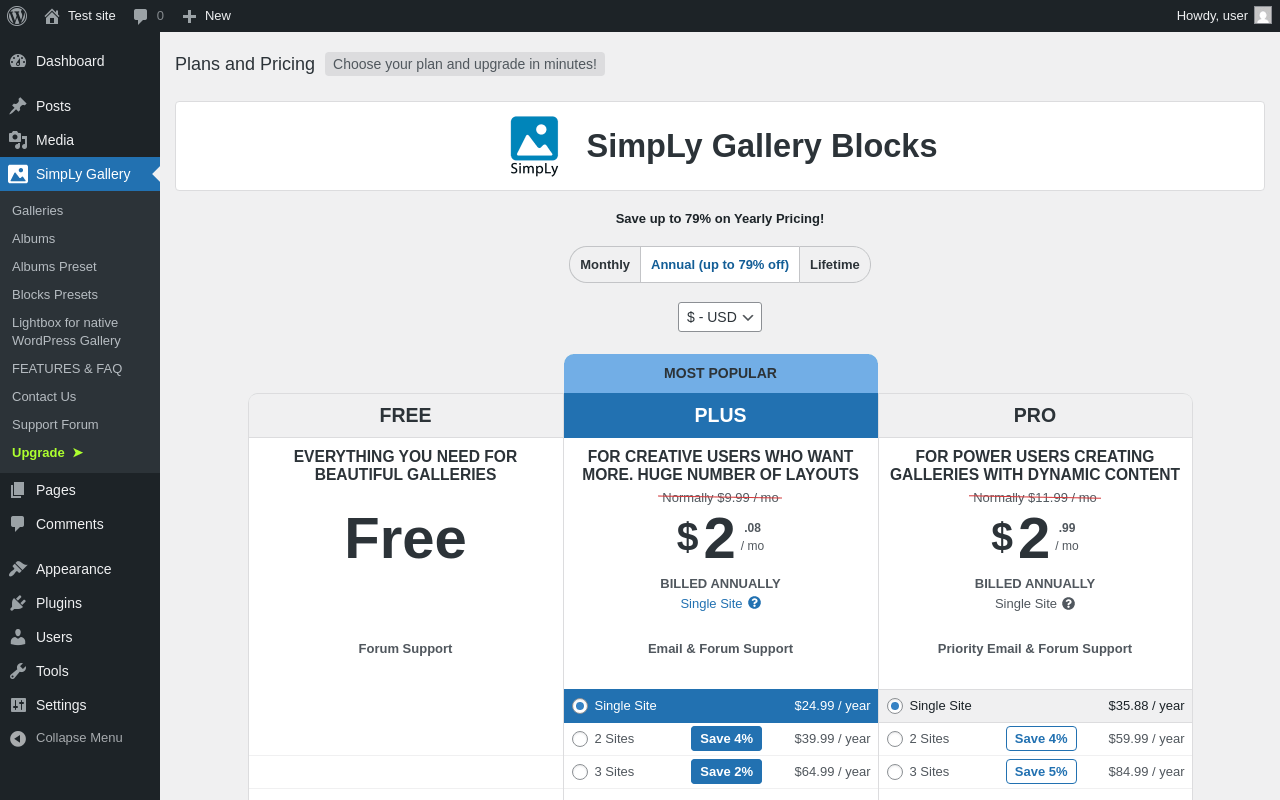Screen dimensions: 1280x800
Task: Click the FREE plan header
Action: [x=405, y=416]
